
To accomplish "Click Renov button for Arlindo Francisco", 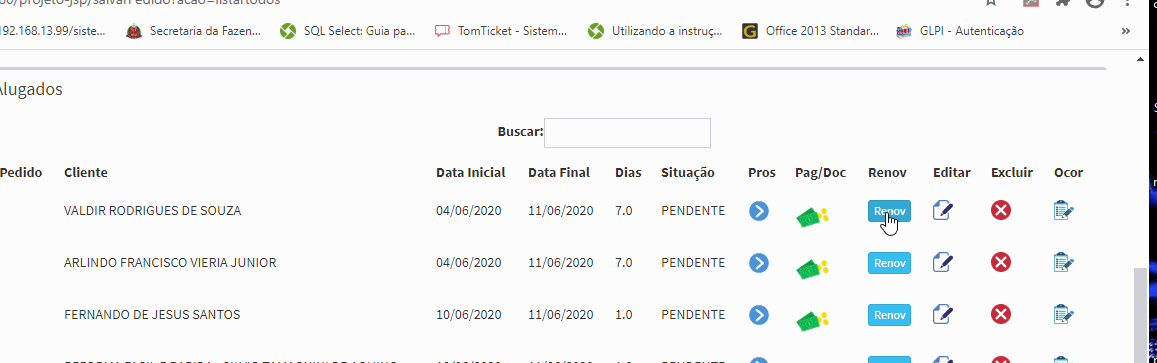I will [x=889, y=263].
